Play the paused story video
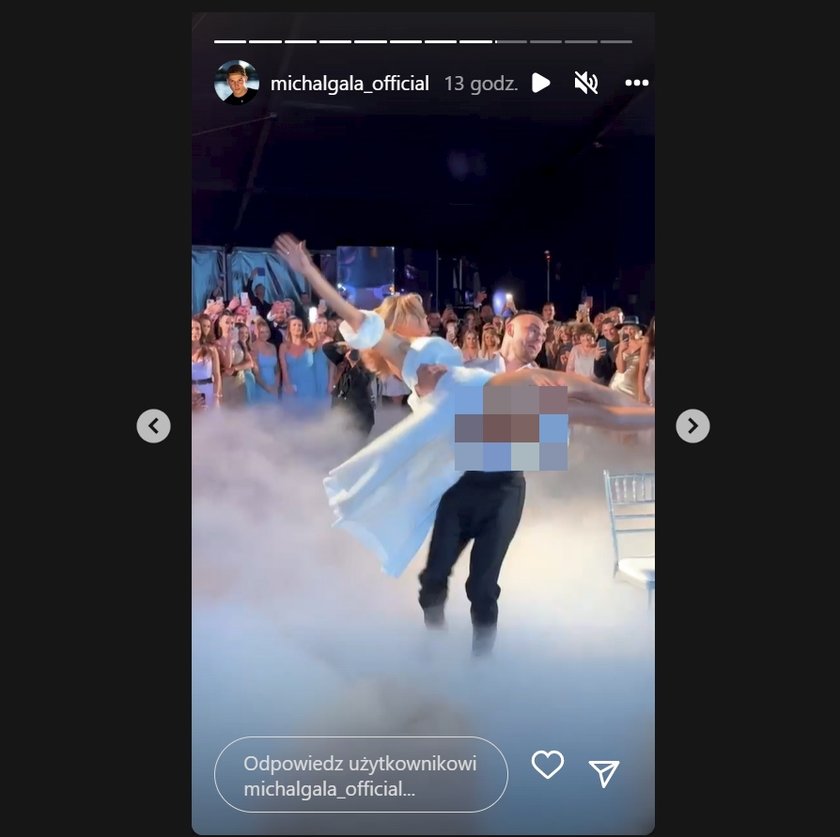This screenshot has height=837, width=840. point(541,83)
